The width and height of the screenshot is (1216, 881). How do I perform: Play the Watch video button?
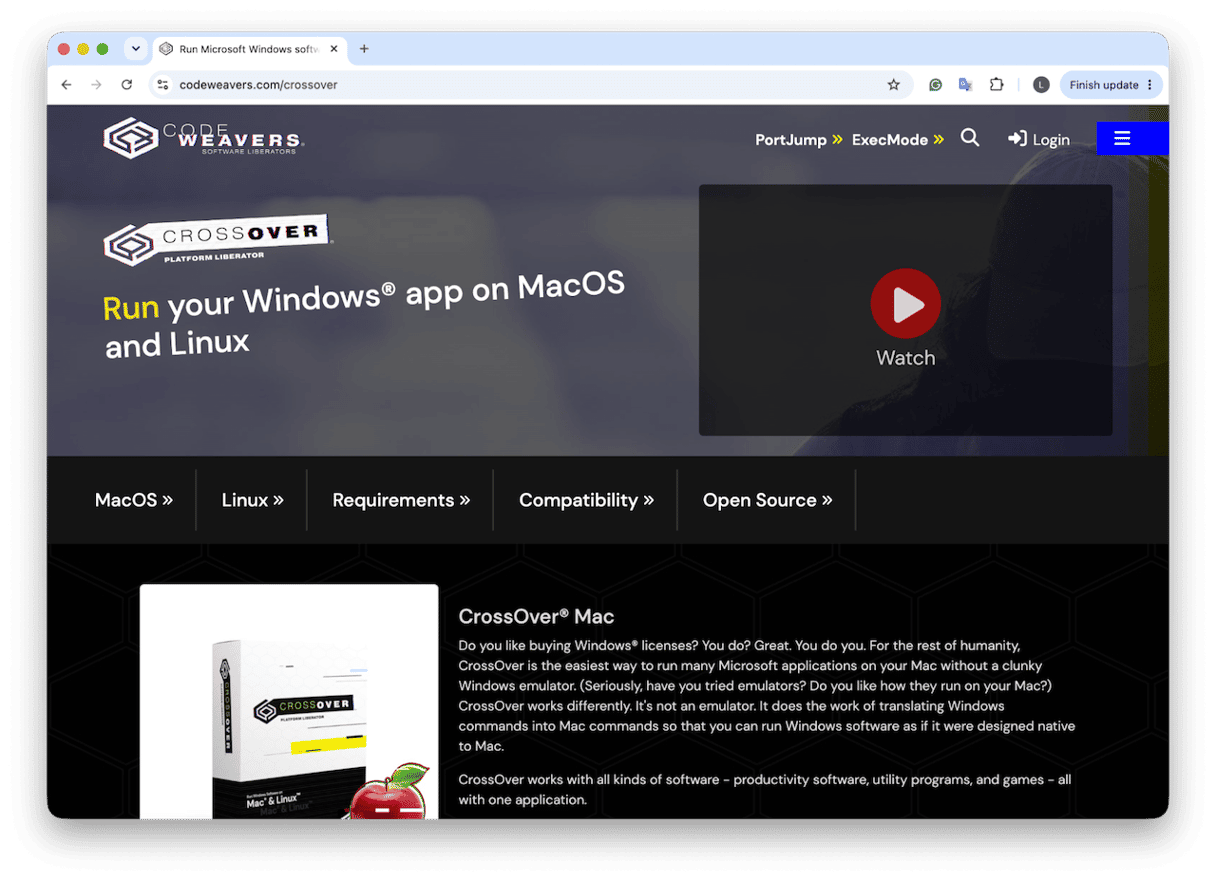click(x=905, y=303)
